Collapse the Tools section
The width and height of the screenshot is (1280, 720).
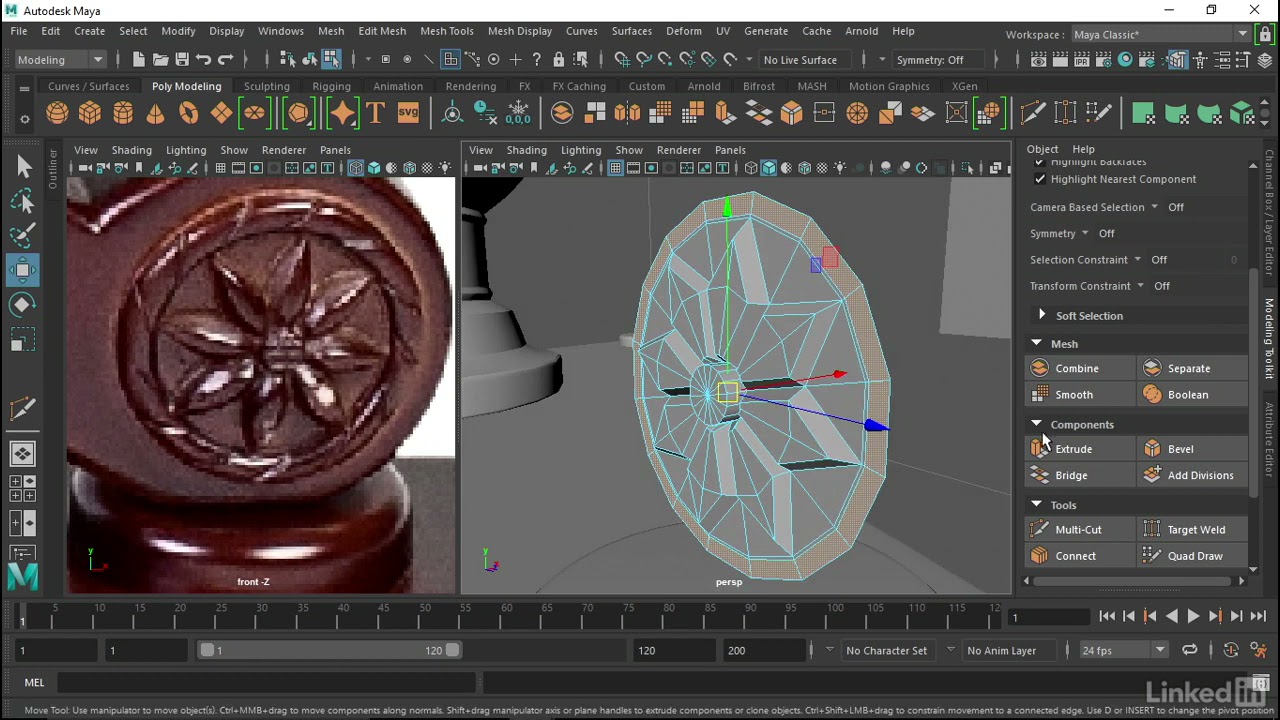pyautogui.click(x=1037, y=505)
